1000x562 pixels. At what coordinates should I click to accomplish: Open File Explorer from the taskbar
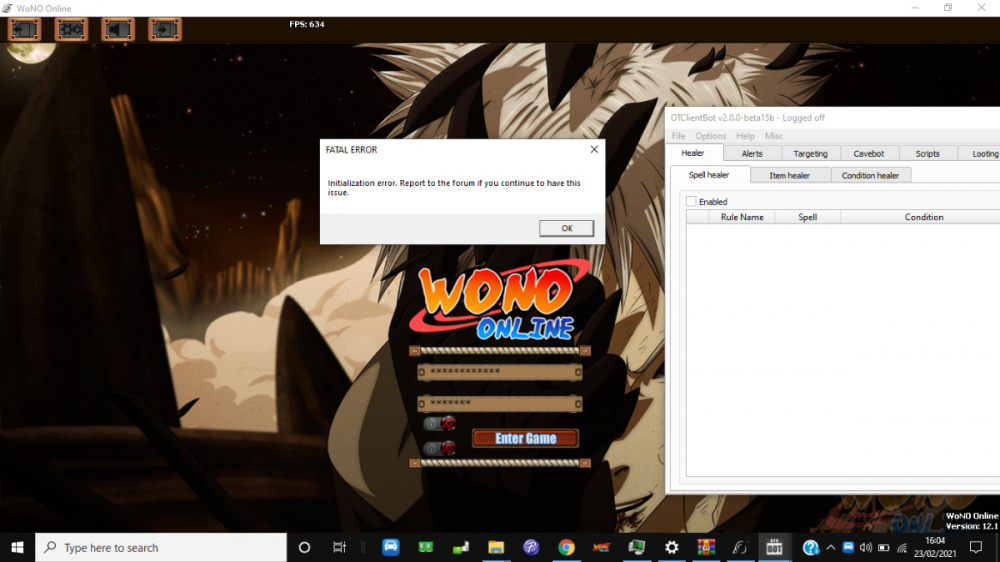[x=495, y=547]
